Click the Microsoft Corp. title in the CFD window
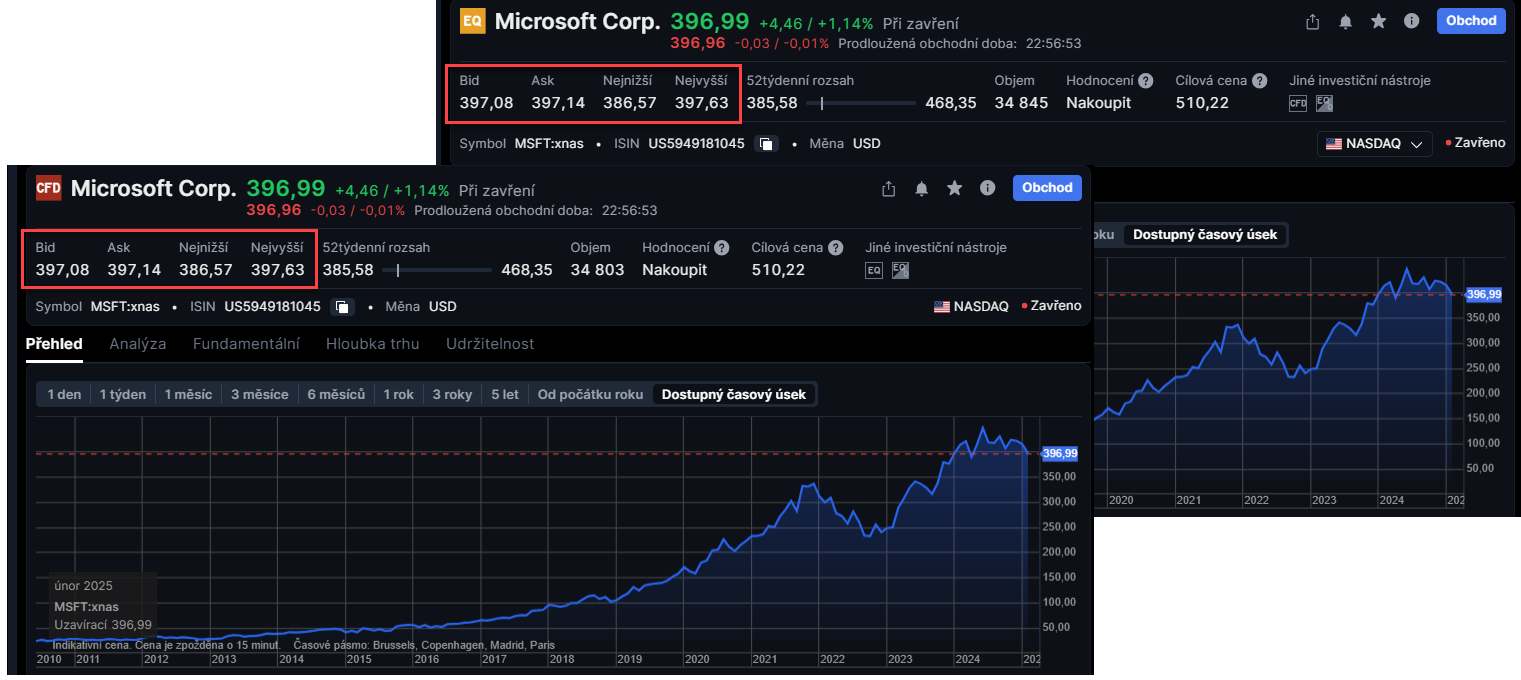Image resolution: width=1521 pixels, height=680 pixels. [x=154, y=188]
